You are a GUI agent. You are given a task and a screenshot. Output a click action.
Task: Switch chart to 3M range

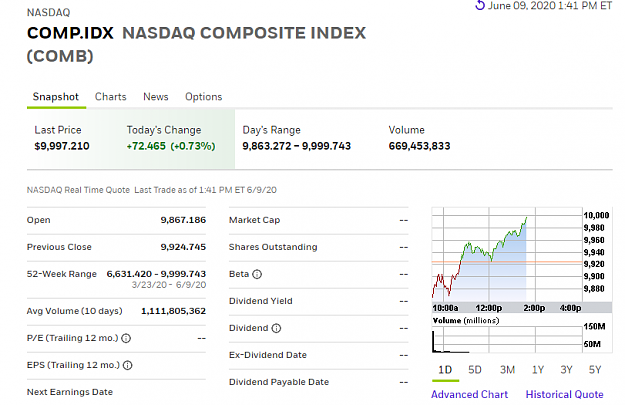(507, 370)
